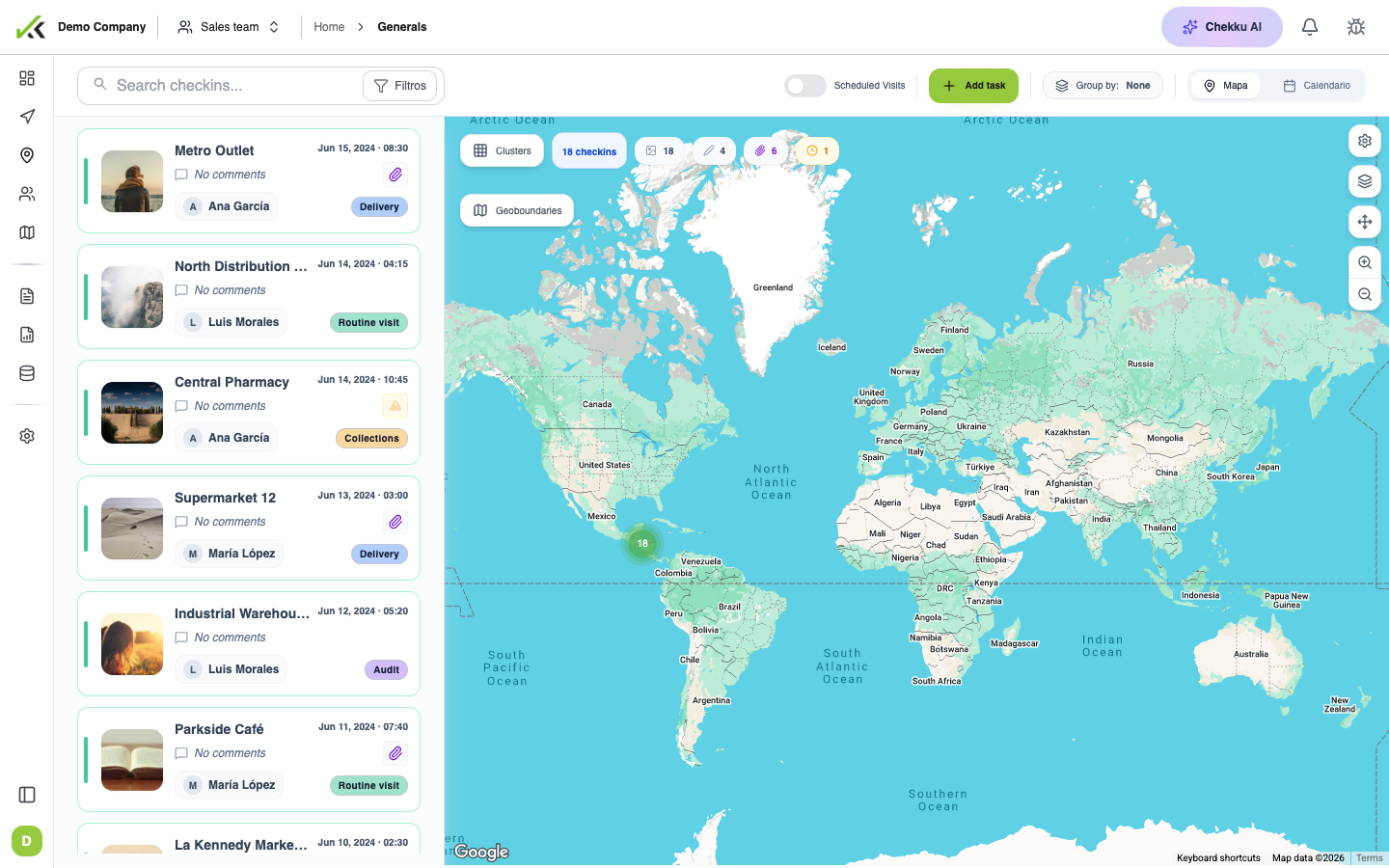
Task: Open the bug report icon
Action: coord(1356,27)
